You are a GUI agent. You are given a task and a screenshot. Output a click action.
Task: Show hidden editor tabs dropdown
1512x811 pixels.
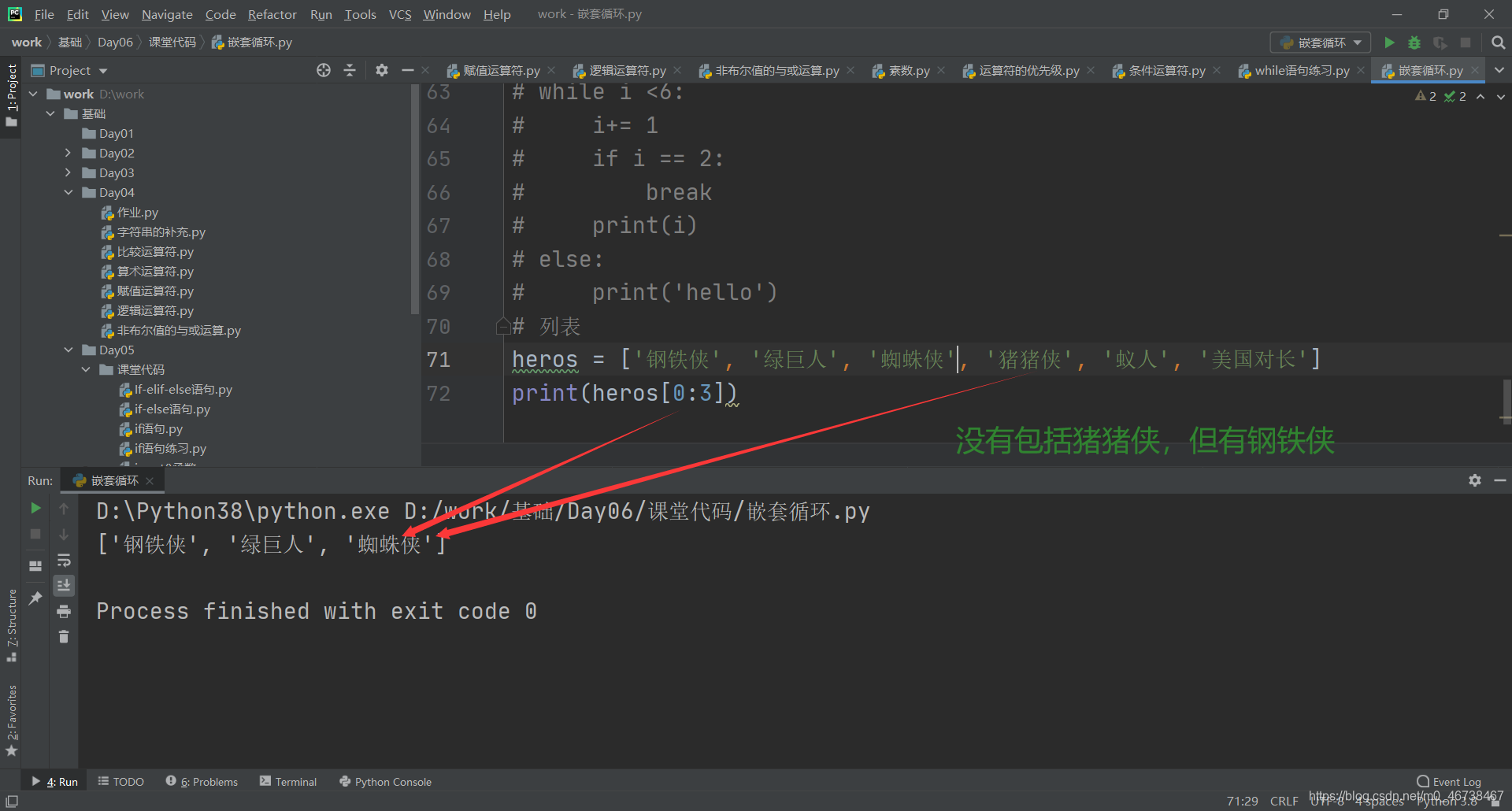tap(1499, 70)
